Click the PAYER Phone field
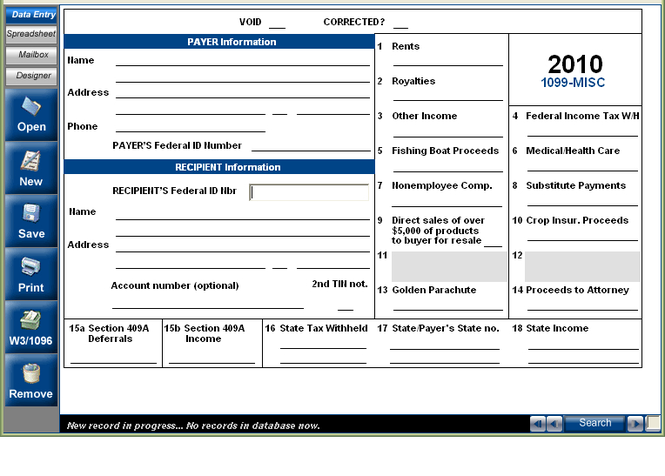665x476 pixels. (x=190, y=127)
